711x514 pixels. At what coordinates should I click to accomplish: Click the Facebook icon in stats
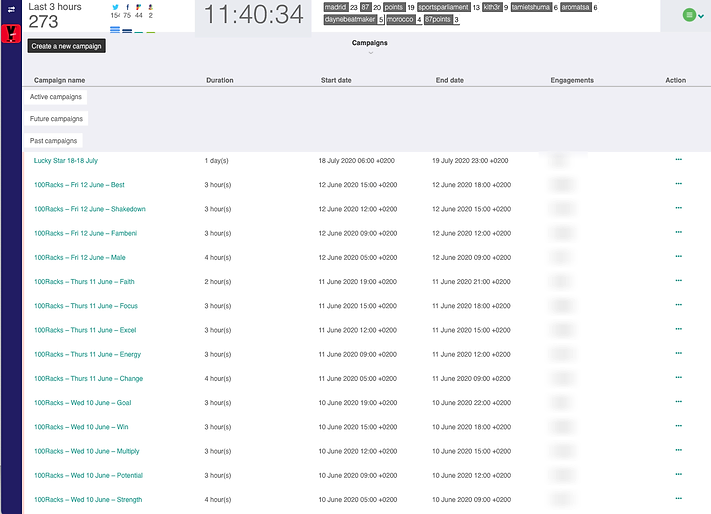(x=127, y=6)
